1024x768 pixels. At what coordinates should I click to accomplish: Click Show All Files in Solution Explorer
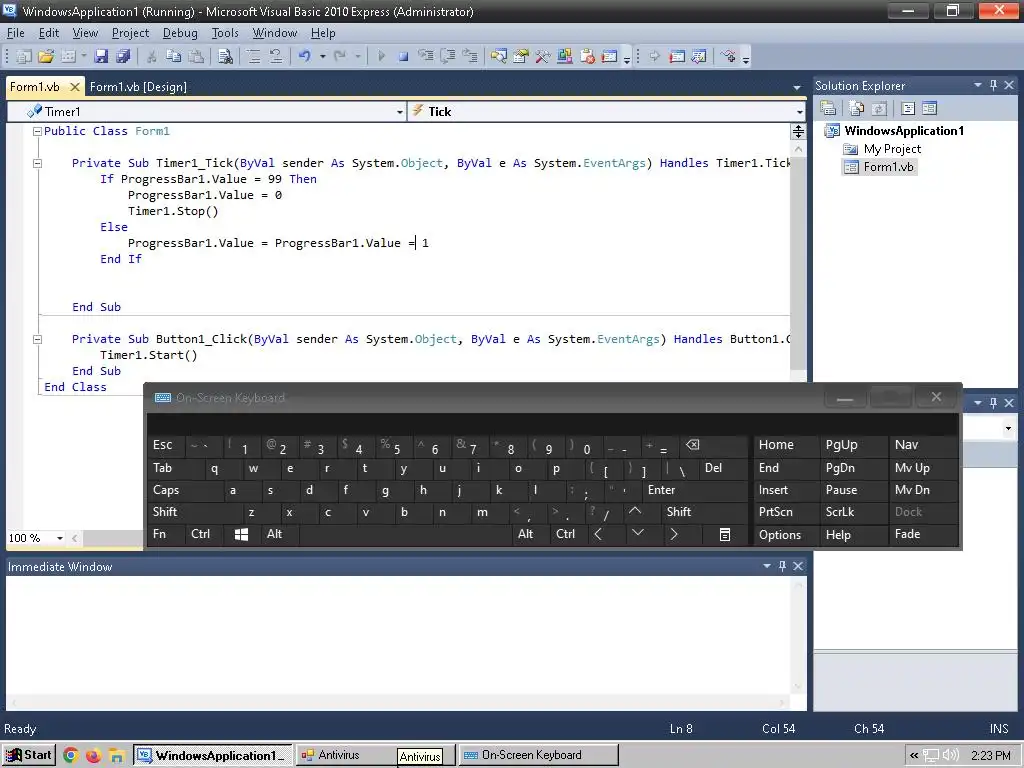pyautogui.click(x=857, y=108)
